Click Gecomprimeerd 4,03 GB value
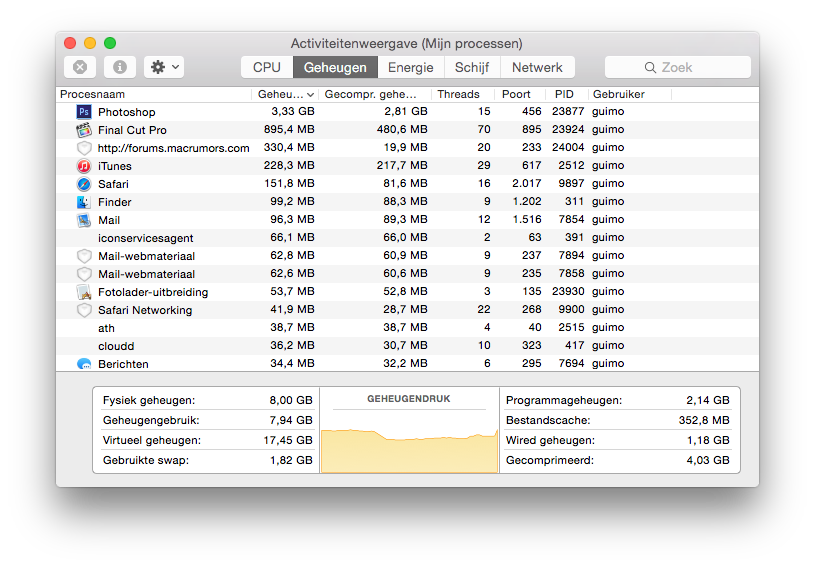The height and width of the screenshot is (567, 815). 708,460
